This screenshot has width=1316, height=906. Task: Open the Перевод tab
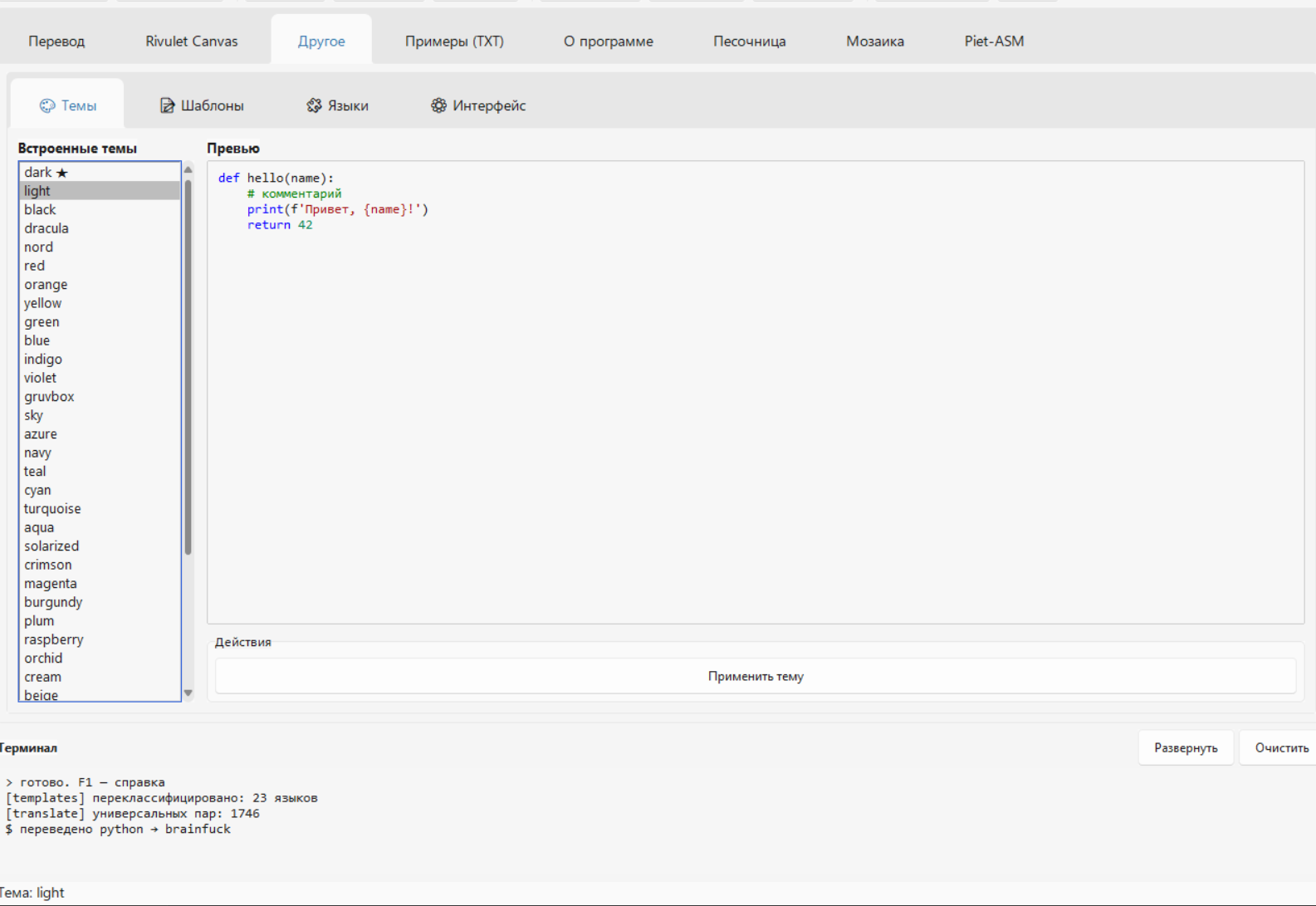(x=56, y=41)
